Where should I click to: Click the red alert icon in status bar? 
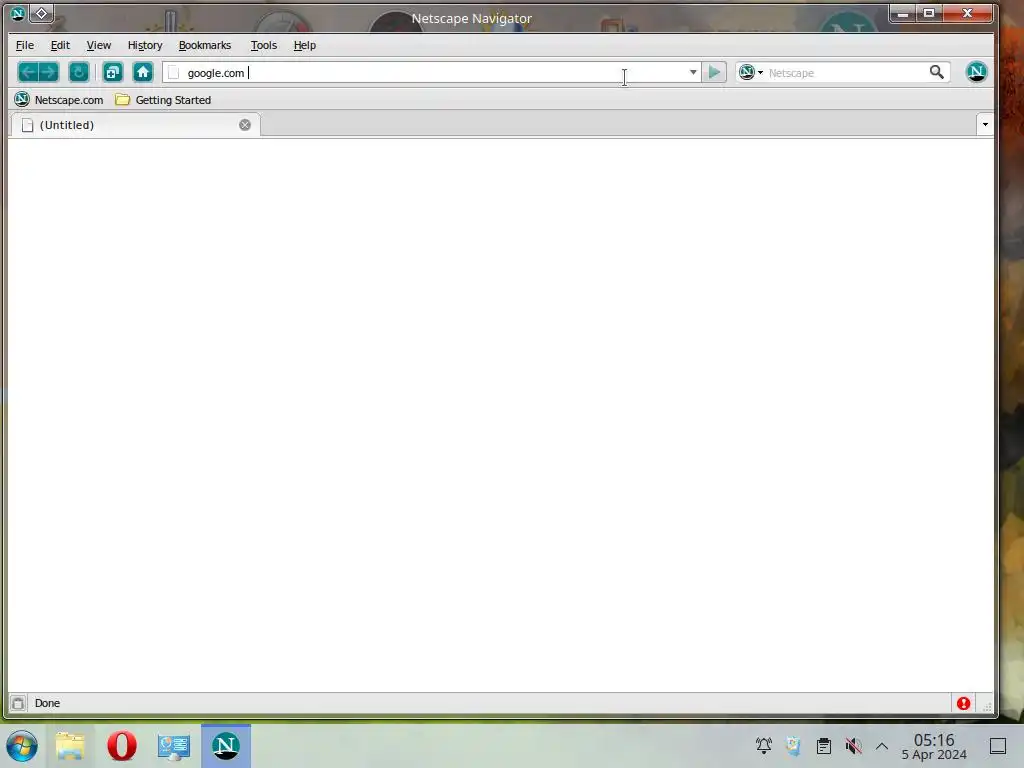pos(963,703)
